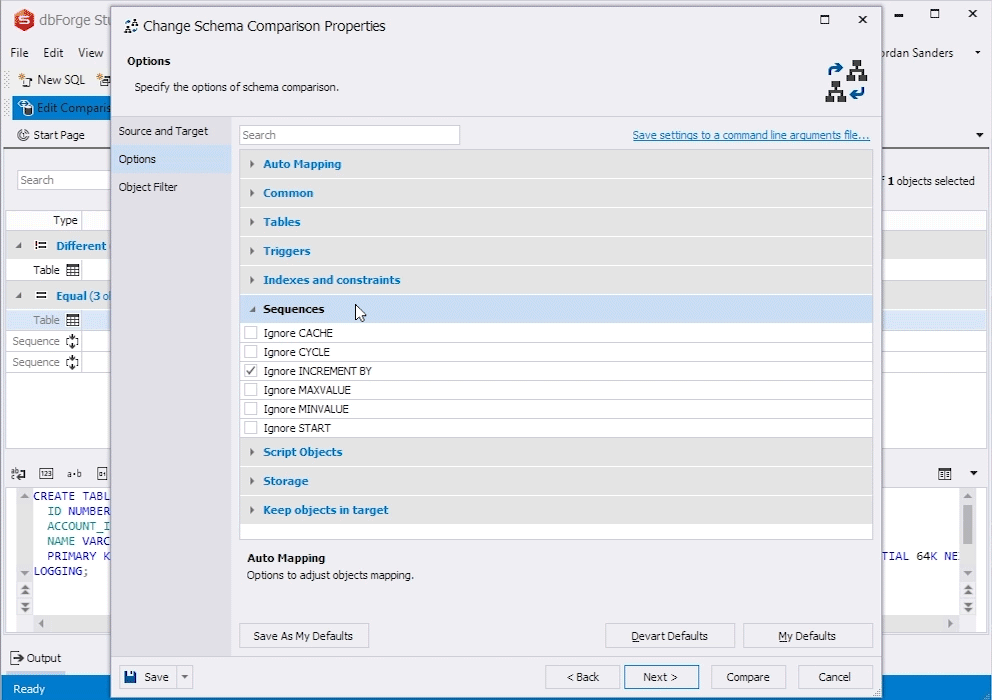Click the second Sequence row icon

[72, 362]
